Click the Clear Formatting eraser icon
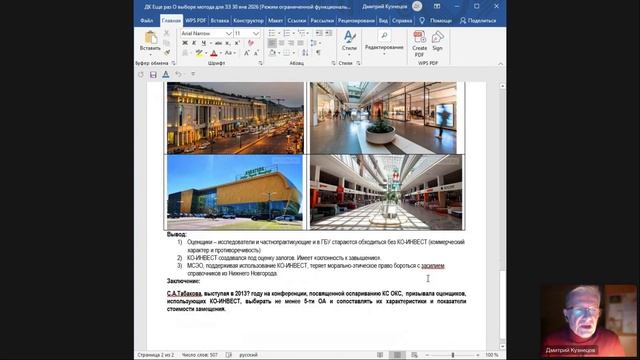The width and height of the screenshot is (640, 360). pyautogui.click(x=251, y=43)
